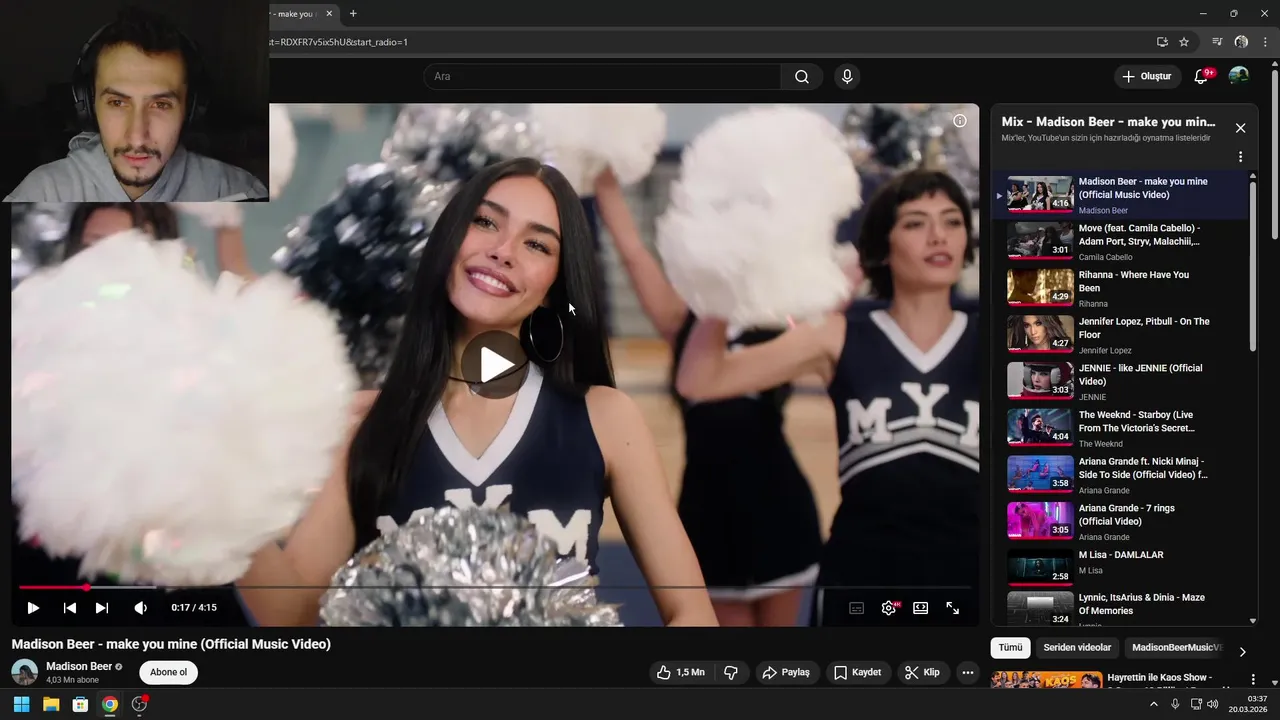Open more actions menu beside Klip
The image size is (1280, 720).
967,673
